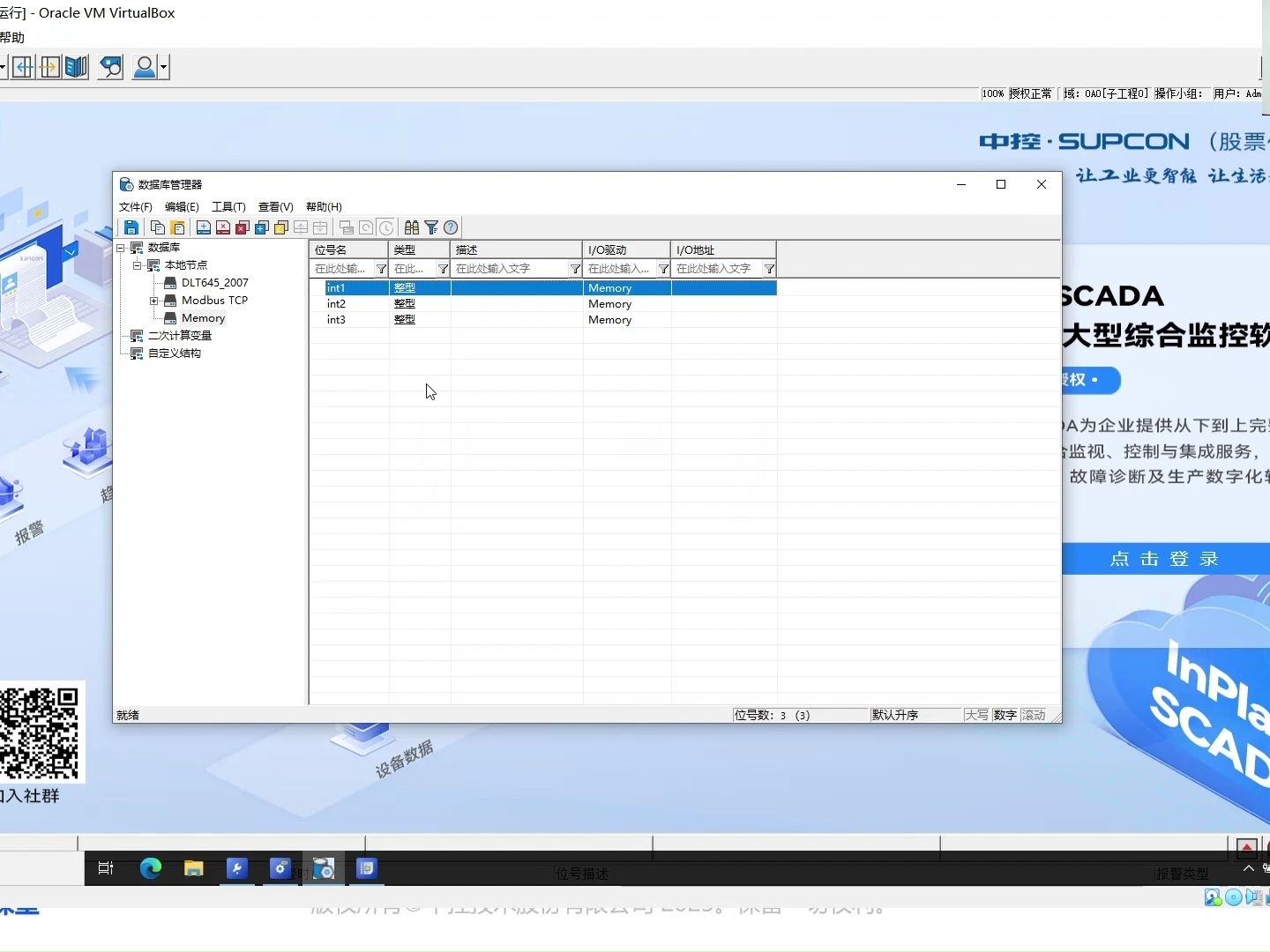Open the VirtualBox 帮助 menu at top
Screen dimensions: 1270x952
click(x=12, y=38)
